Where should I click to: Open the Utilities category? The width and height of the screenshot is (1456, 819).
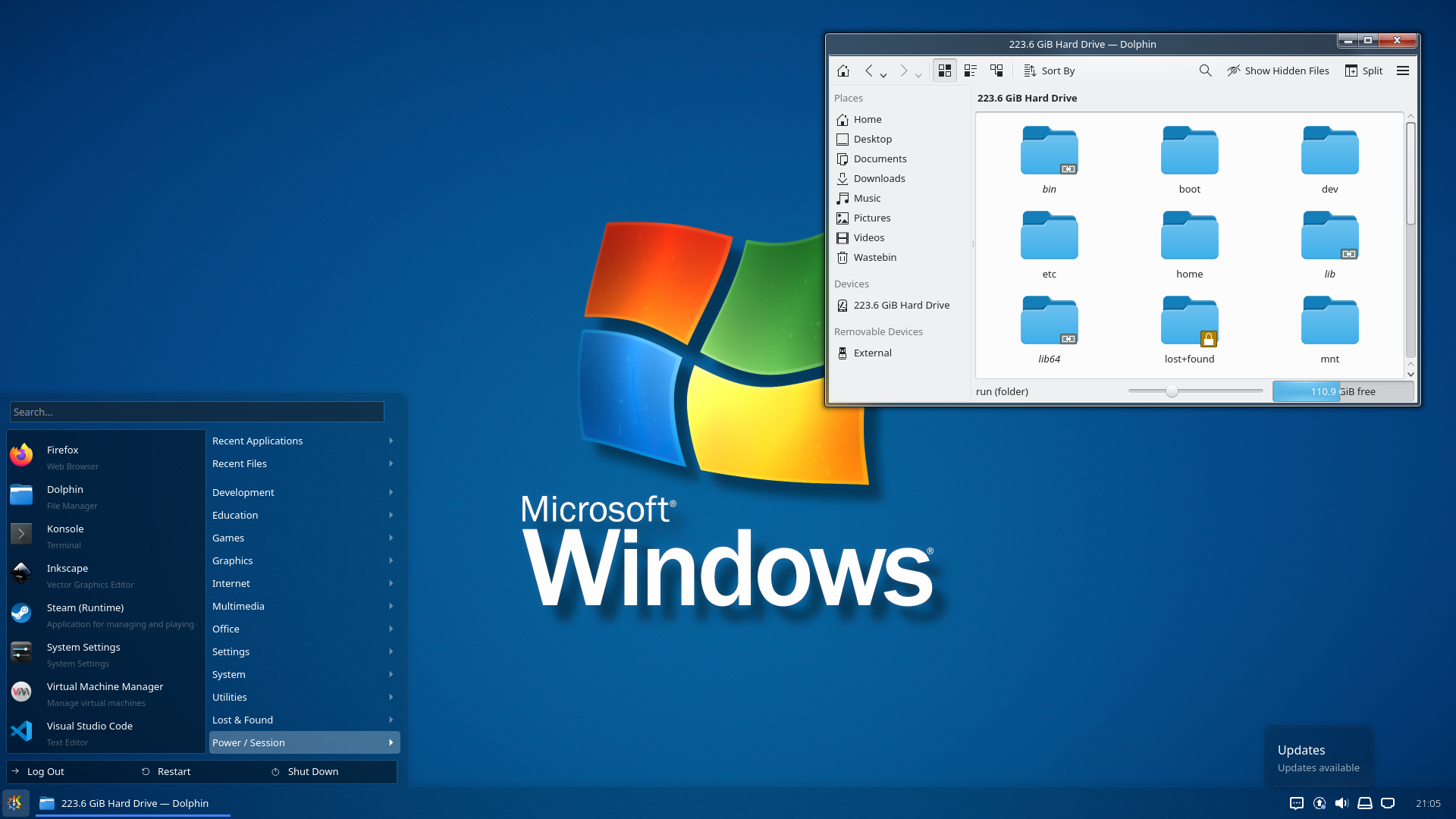point(304,697)
